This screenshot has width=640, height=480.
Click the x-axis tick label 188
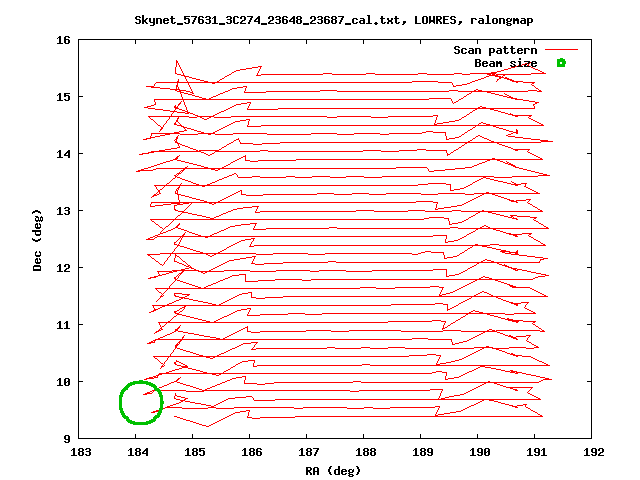point(366,452)
